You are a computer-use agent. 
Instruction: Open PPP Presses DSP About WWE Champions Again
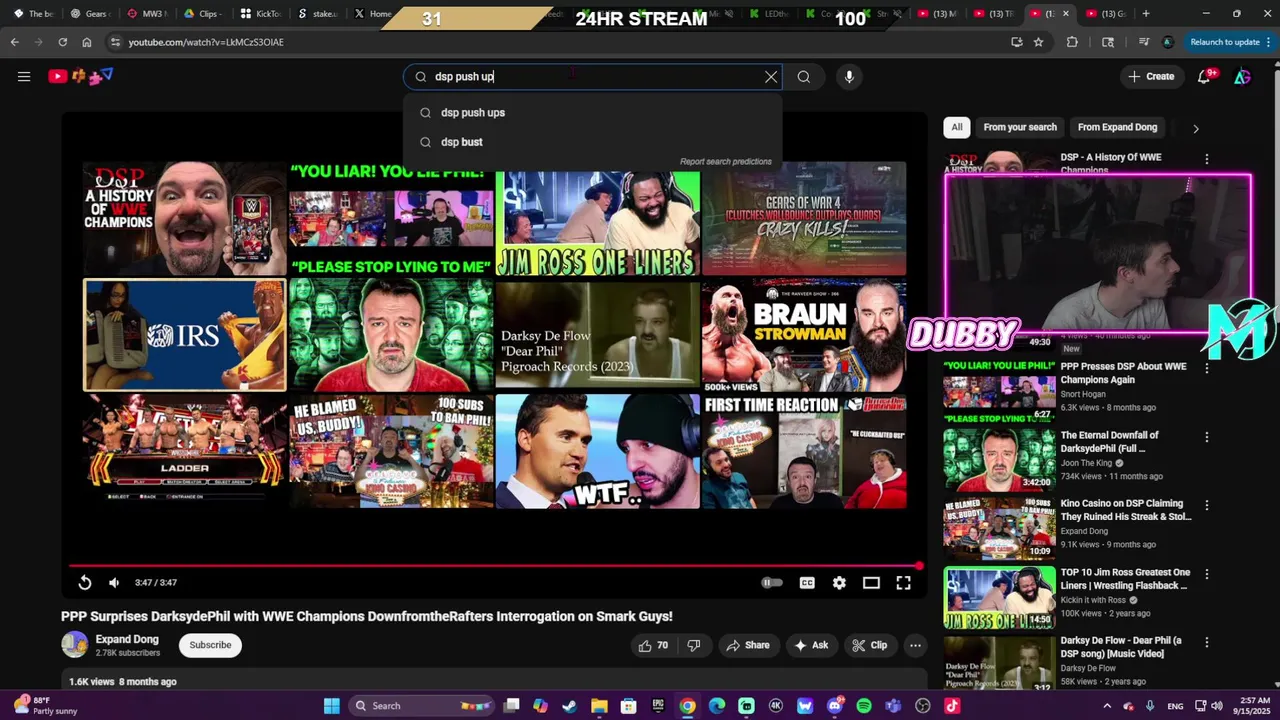(1123, 373)
